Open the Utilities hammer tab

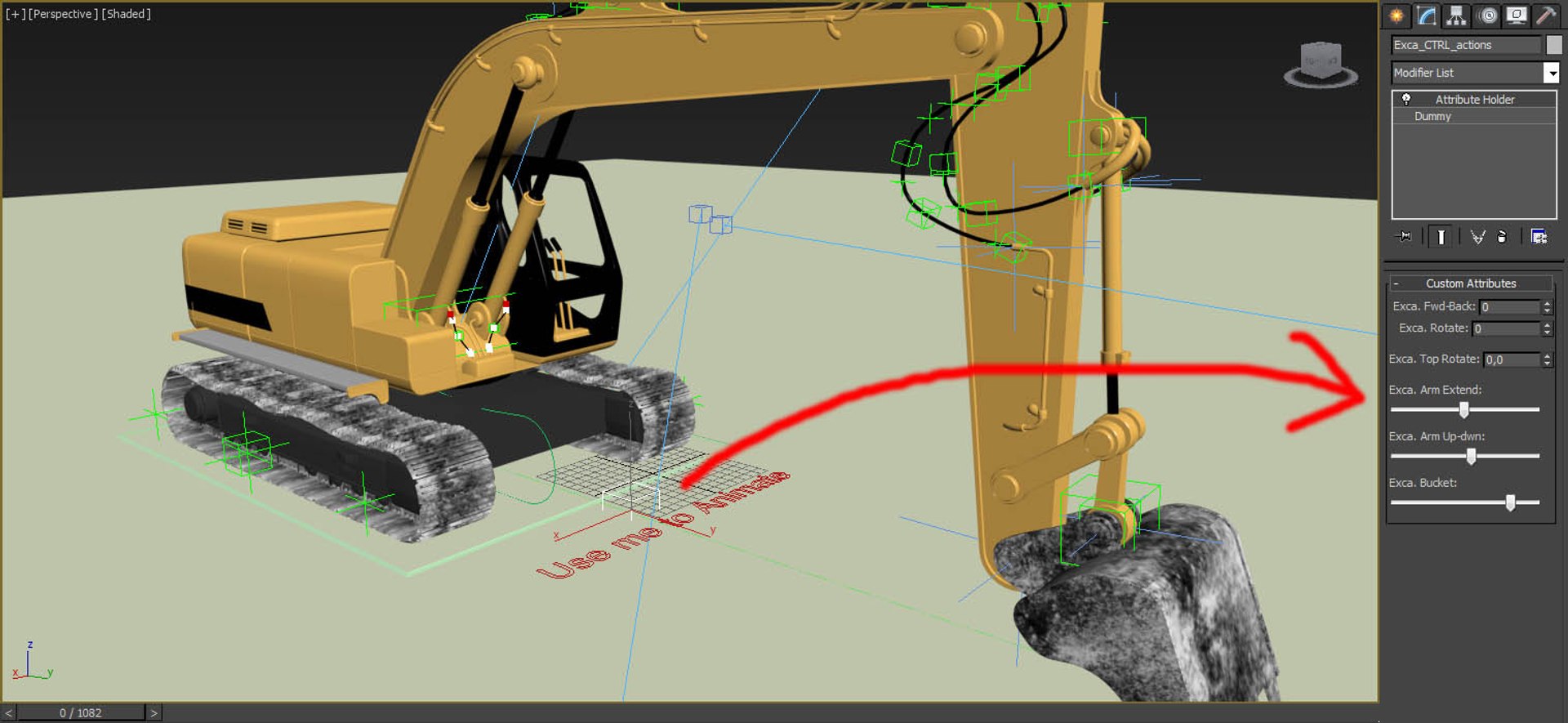pos(1545,16)
